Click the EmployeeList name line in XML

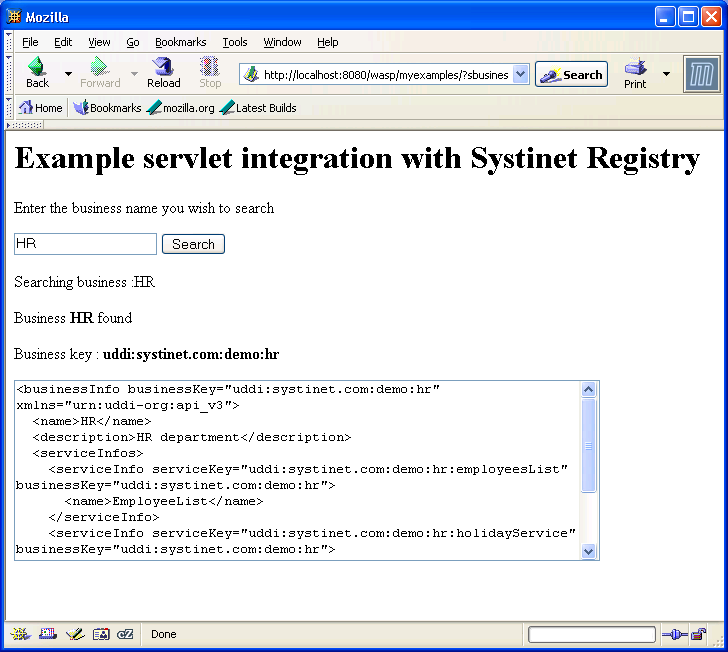pyautogui.click(x=164, y=502)
